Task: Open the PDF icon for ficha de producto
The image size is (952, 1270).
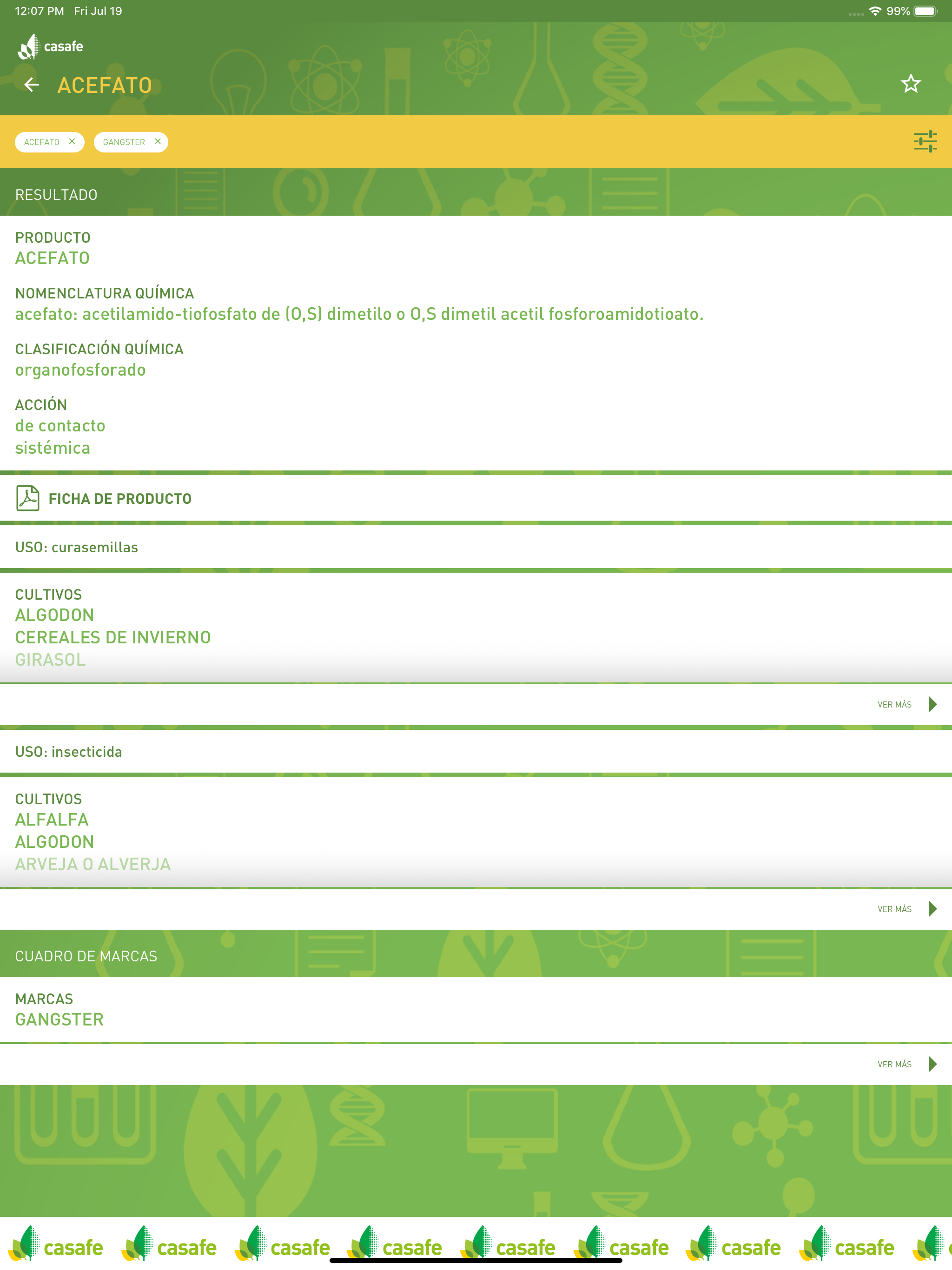Action: click(27, 498)
